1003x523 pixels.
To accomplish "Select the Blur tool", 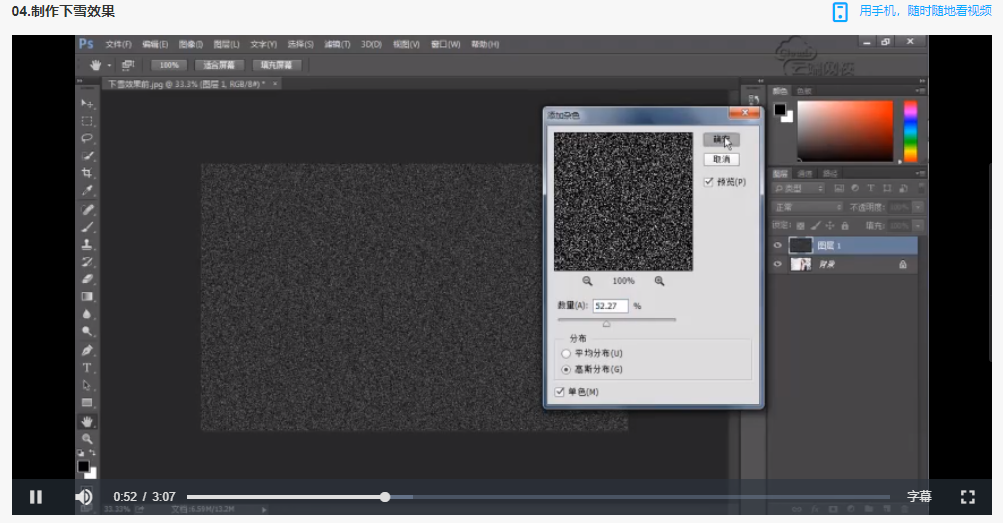I will click(x=87, y=314).
